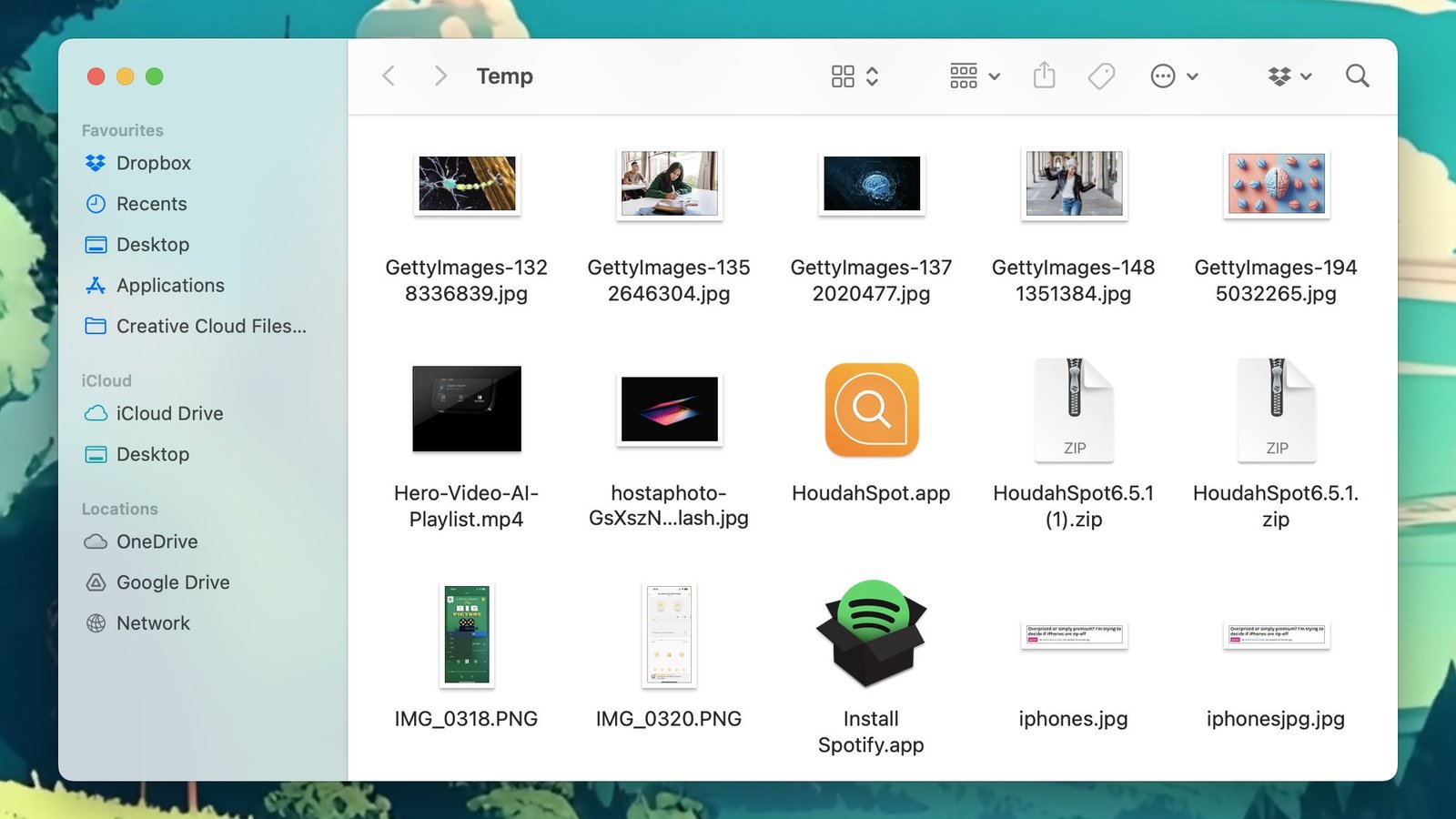1456x819 pixels.
Task: Select GettyImages-1352646304.jpg thumbnail
Action: (x=670, y=184)
